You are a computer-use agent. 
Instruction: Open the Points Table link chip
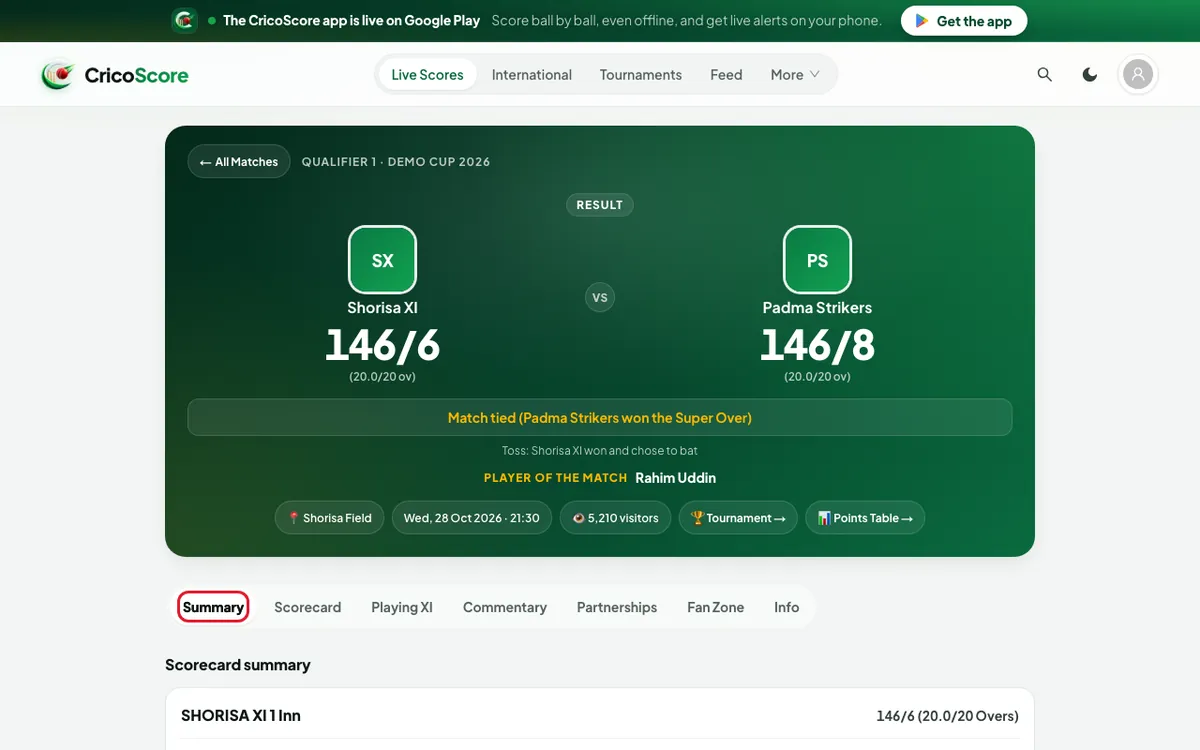pos(865,518)
